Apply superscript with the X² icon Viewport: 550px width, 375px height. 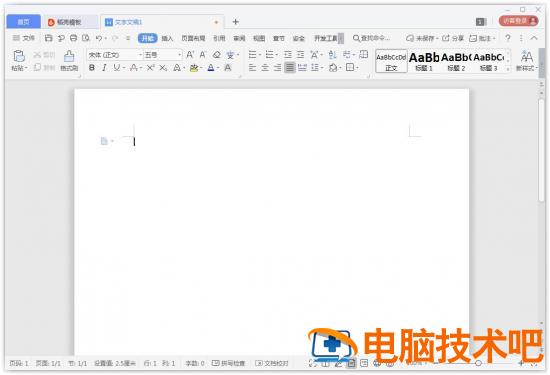click(x=150, y=68)
